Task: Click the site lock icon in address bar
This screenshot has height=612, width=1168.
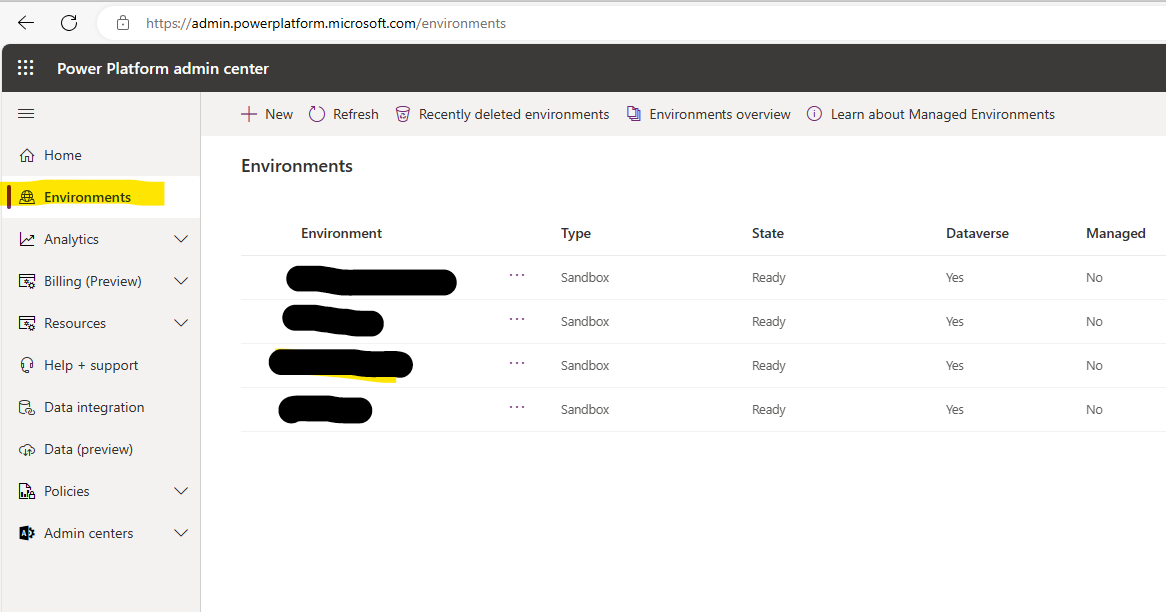Action: [x=123, y=23]
